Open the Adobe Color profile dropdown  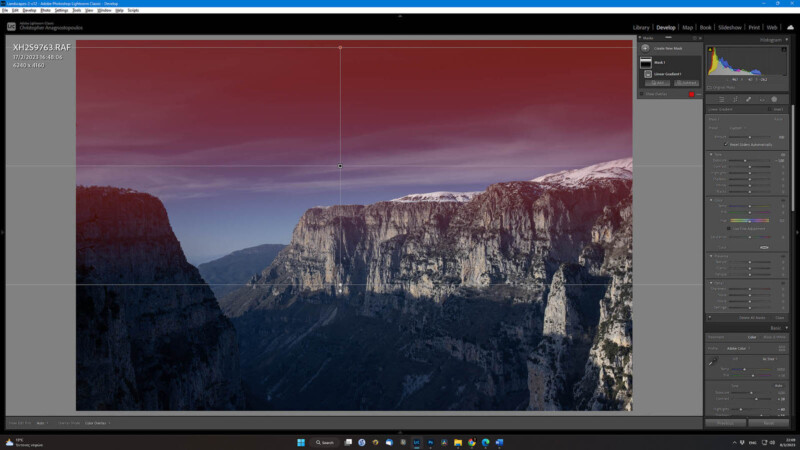[737, 347]
